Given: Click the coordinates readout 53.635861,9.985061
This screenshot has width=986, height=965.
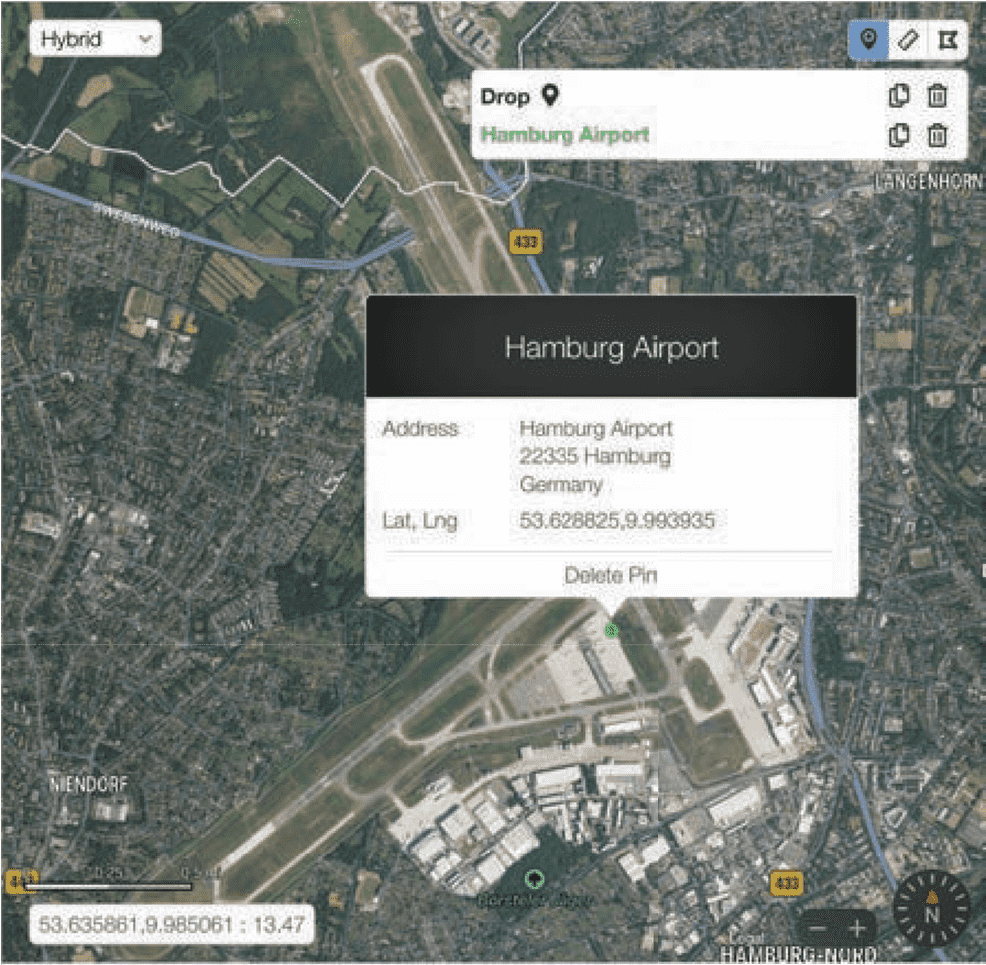Looking at the screenshot, I should coord(172,924).
